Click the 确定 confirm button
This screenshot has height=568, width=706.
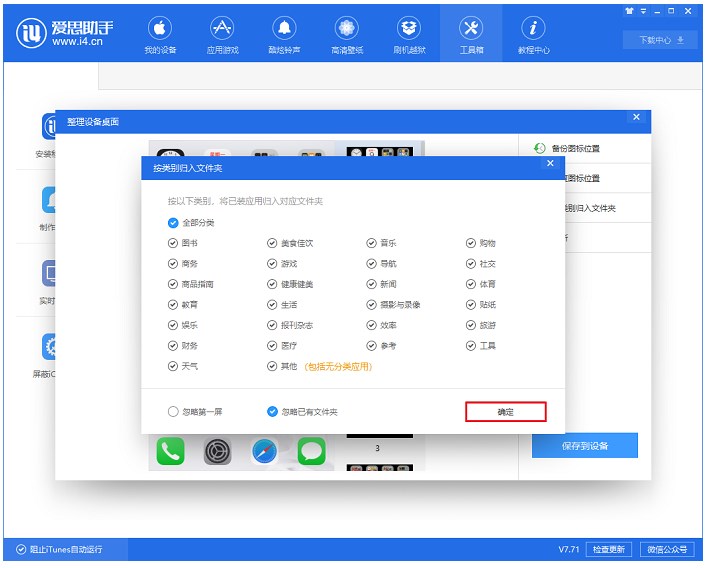click(x=506, y=412)
